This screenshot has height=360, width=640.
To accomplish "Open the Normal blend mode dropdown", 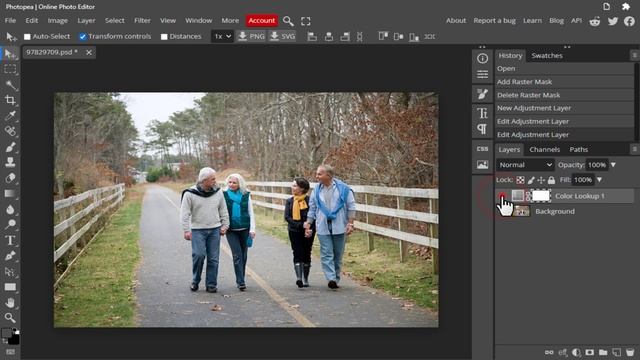I will pos(525,165).
